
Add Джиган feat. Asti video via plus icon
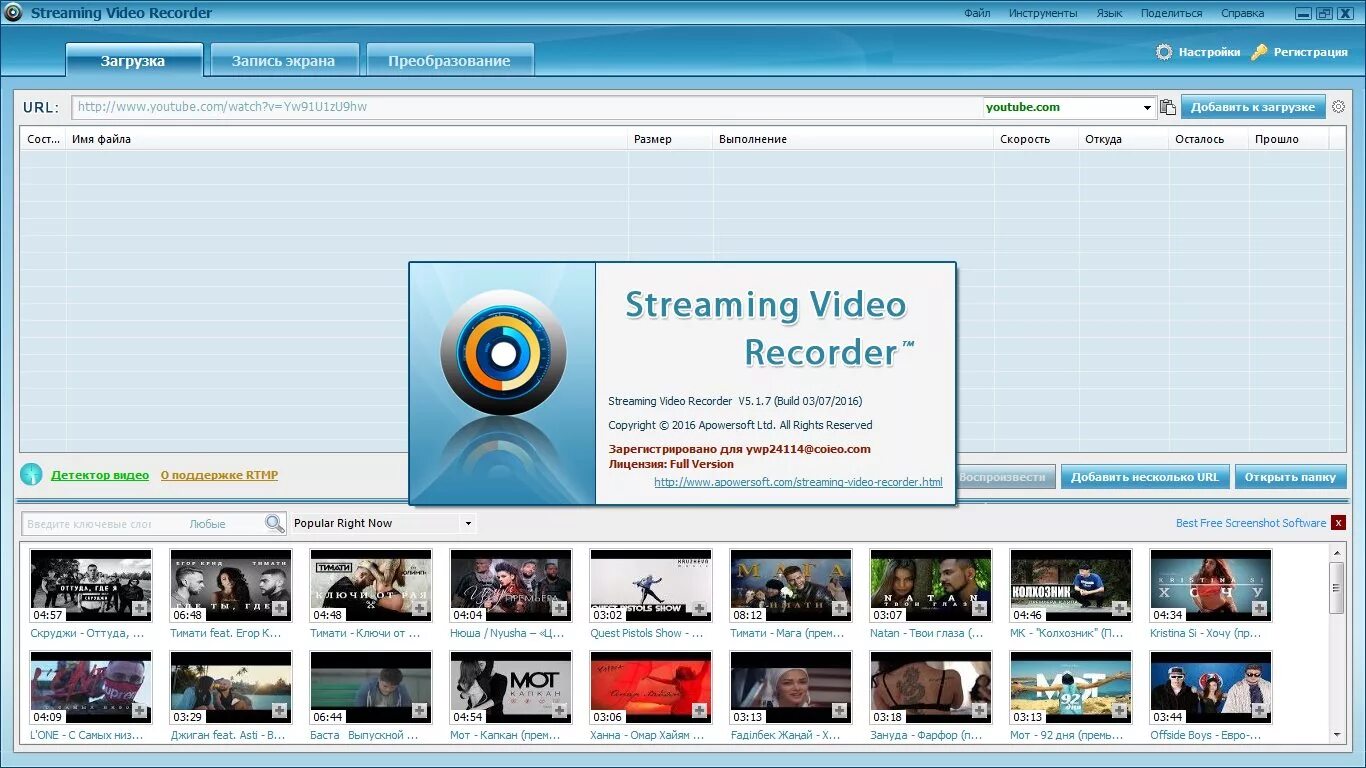pos(280,710)
